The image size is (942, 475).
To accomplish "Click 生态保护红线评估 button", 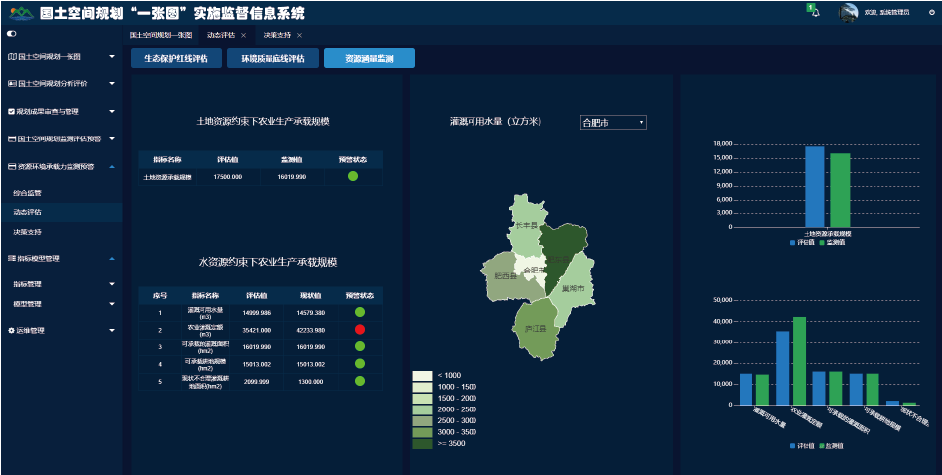I will point(176,58).
